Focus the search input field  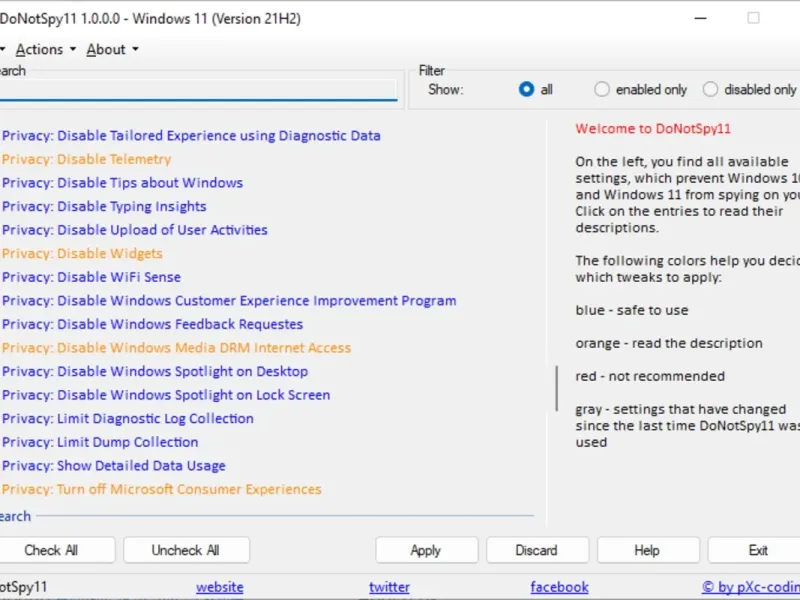(x=198, y=90)
